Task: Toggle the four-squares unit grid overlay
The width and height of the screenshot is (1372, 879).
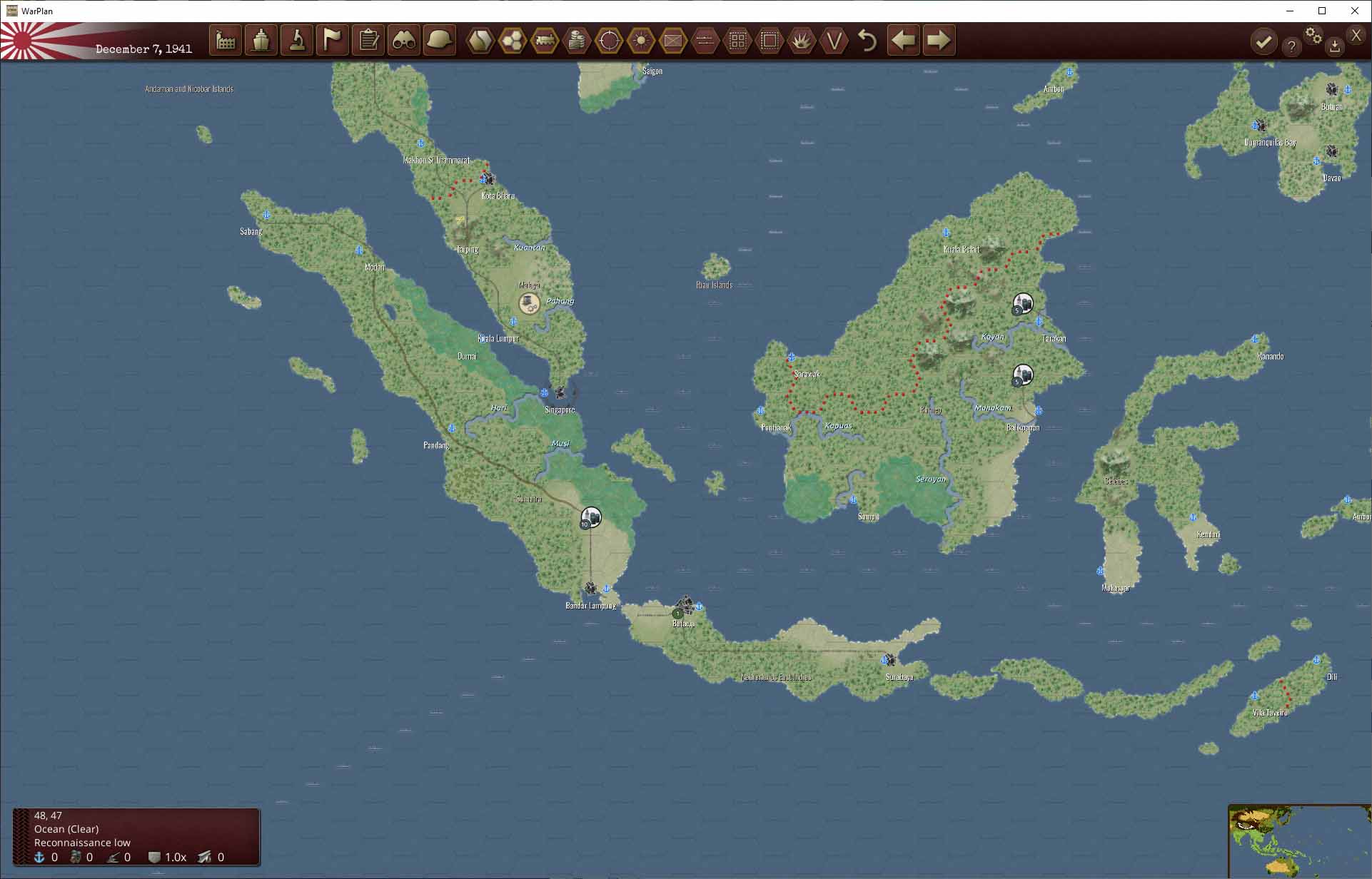Action: pos(737,41)
